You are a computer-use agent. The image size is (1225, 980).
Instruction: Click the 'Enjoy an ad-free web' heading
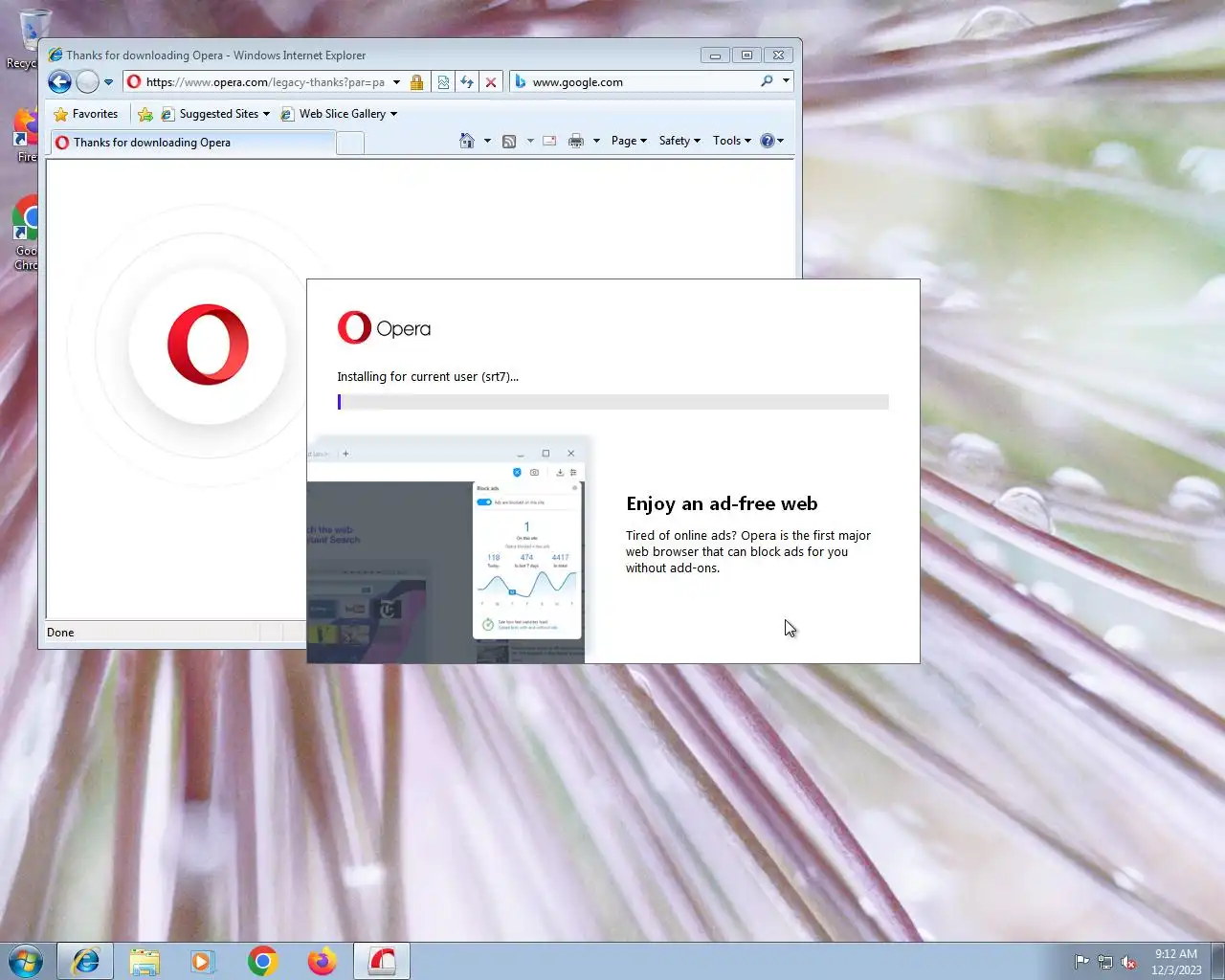(x=722, y=503)
